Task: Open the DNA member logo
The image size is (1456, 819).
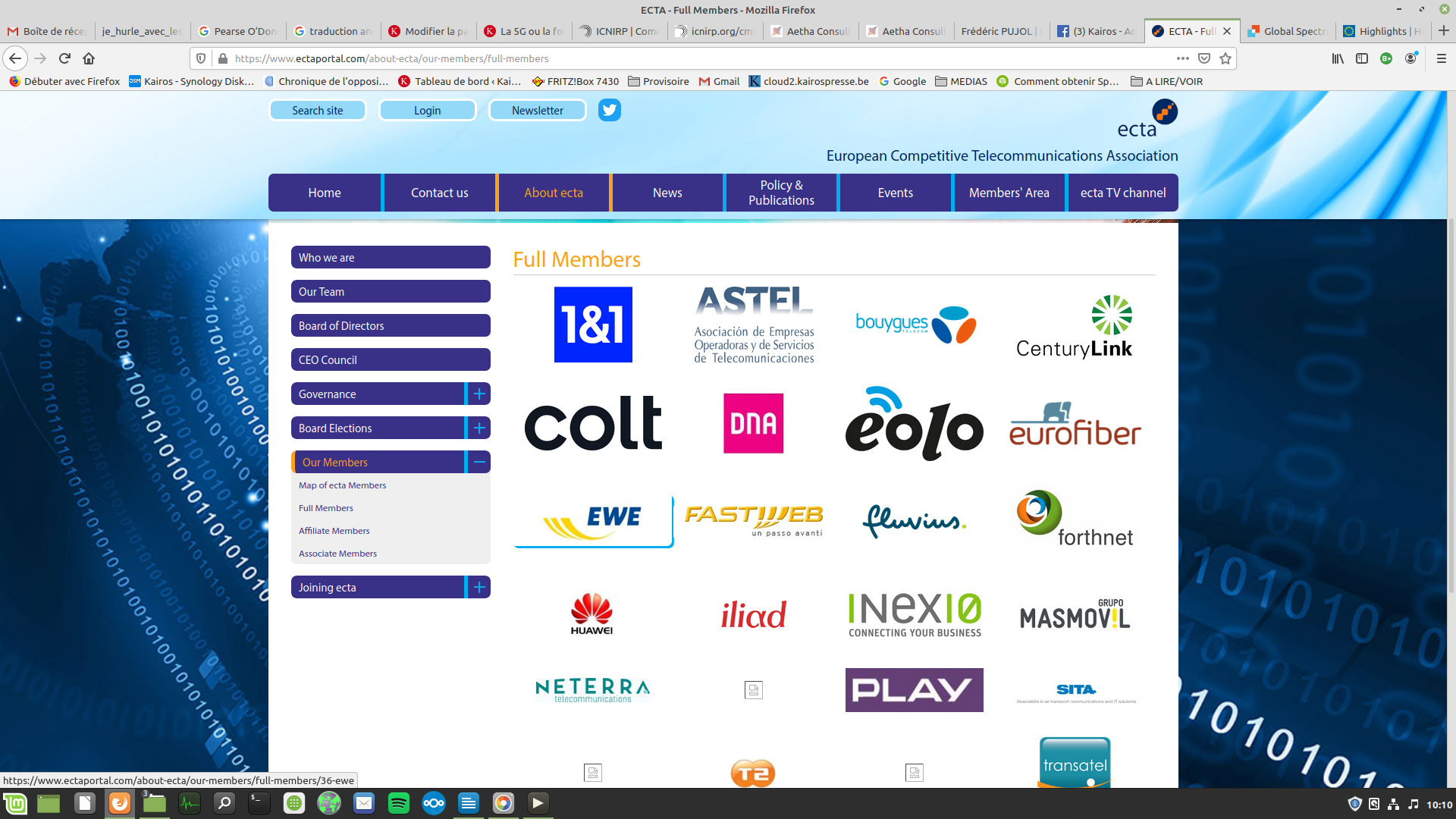Action: pyautogui.click(x=753, y=423)
